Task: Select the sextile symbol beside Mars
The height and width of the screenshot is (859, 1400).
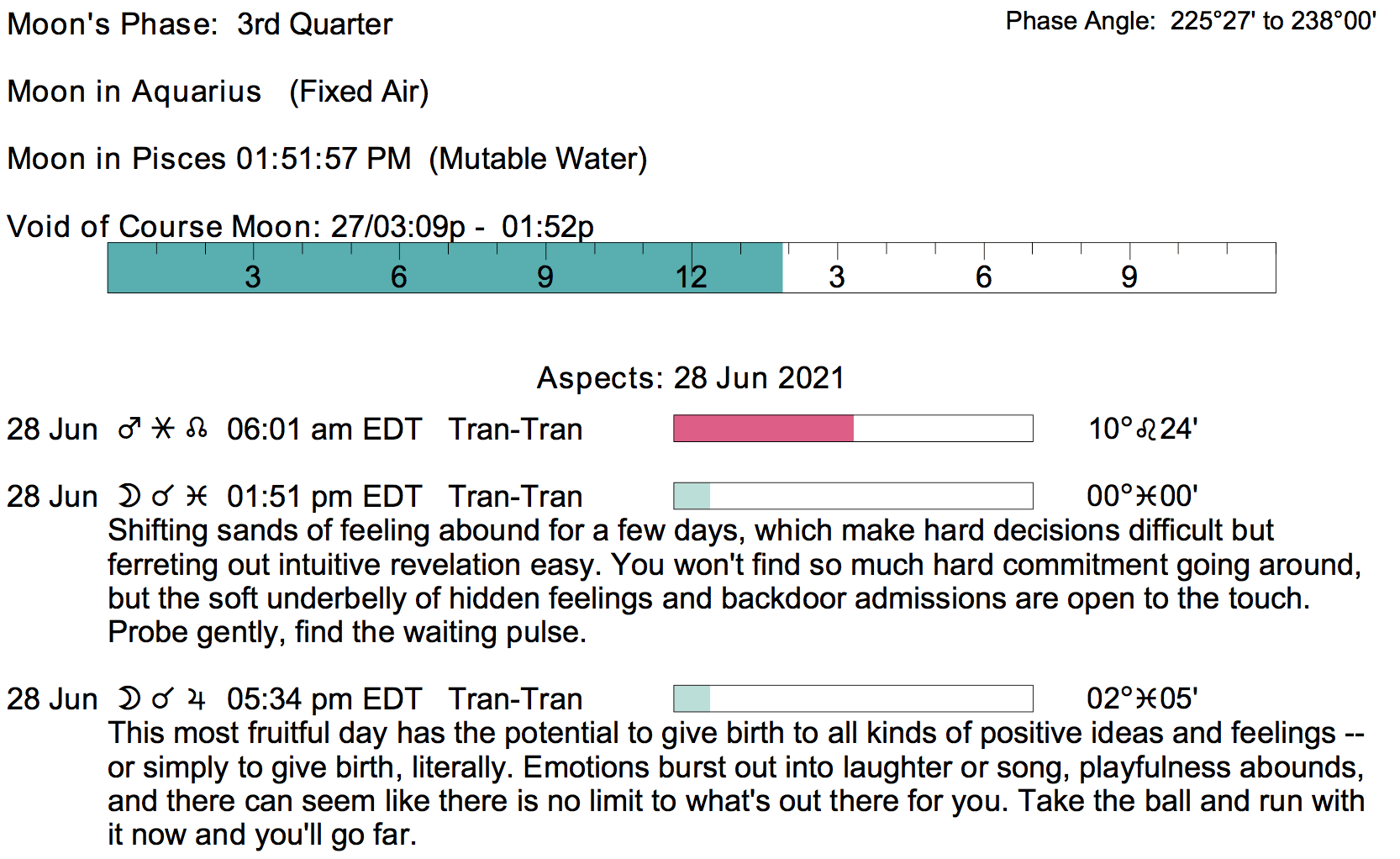Action: click(163, 429)
